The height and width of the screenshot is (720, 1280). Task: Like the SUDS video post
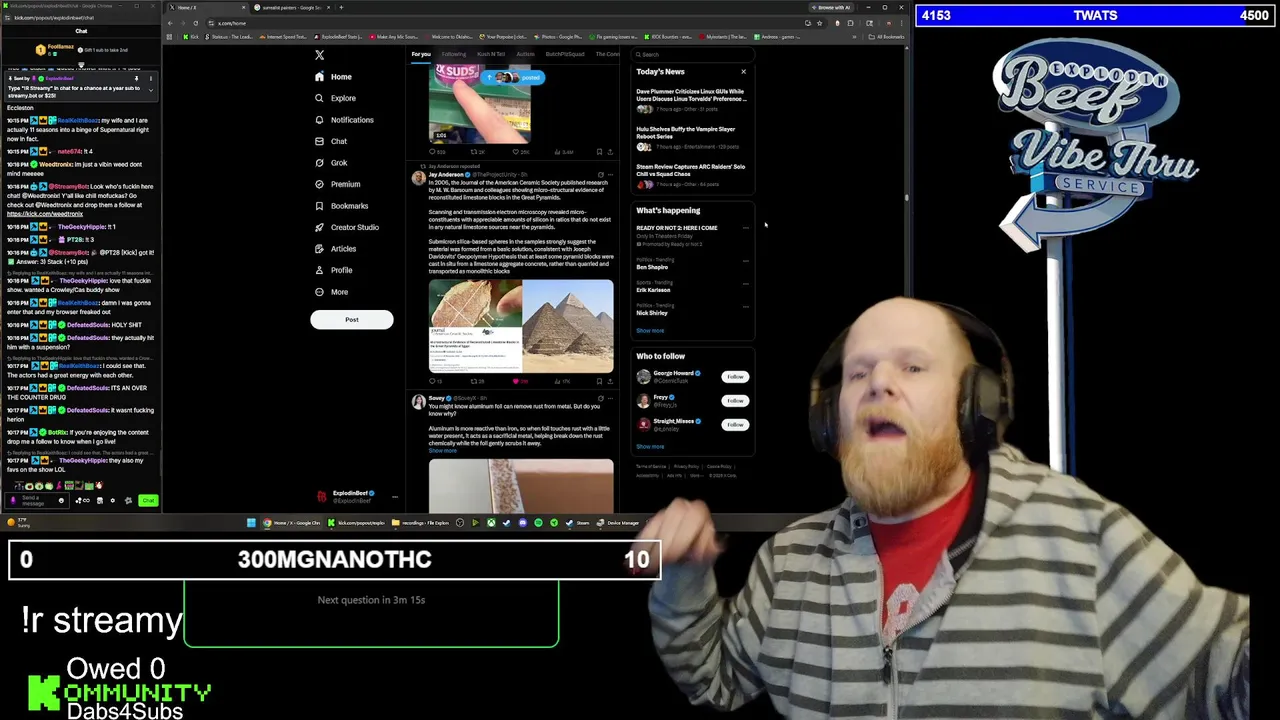click(x=519, y=152)
